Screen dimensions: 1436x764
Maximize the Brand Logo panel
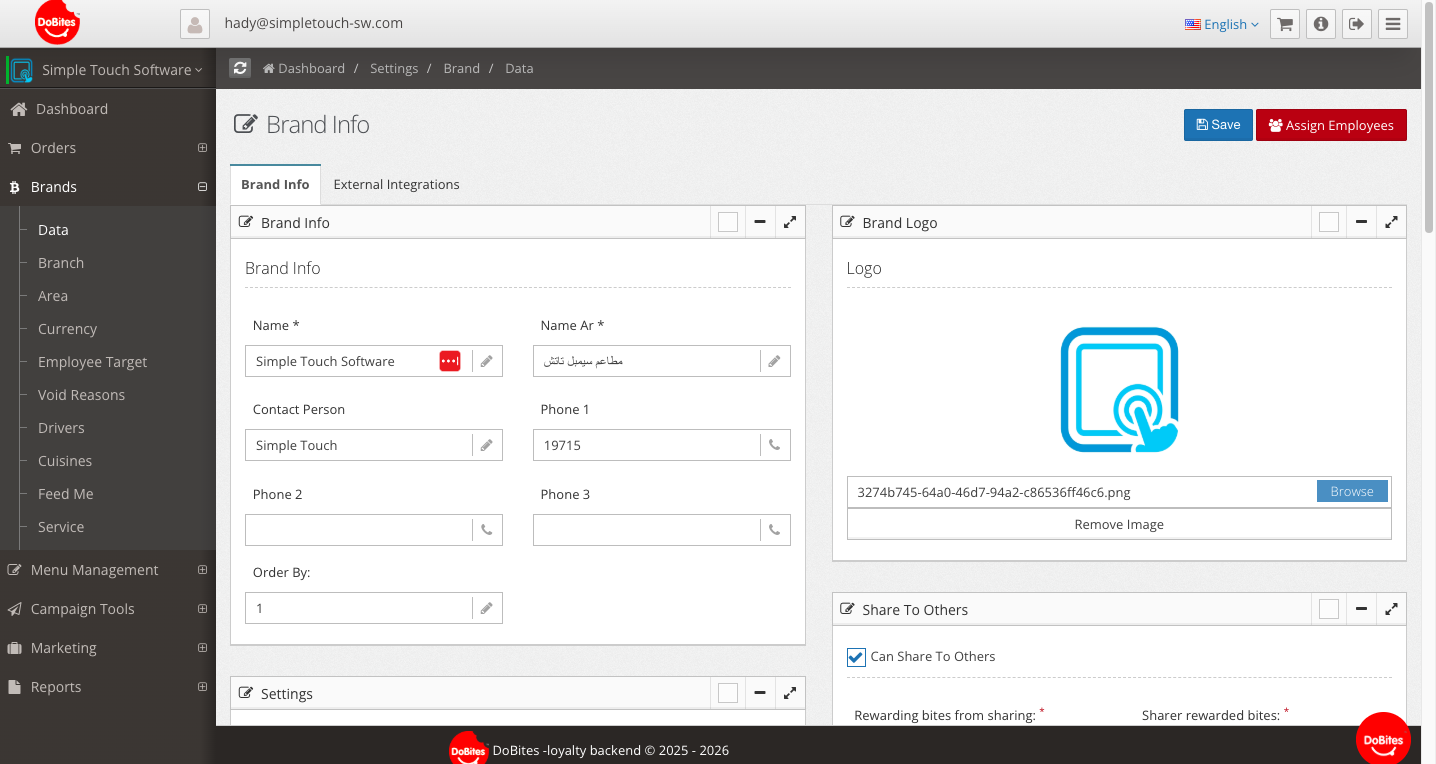pyautogui.click(x=1391, y=222)
